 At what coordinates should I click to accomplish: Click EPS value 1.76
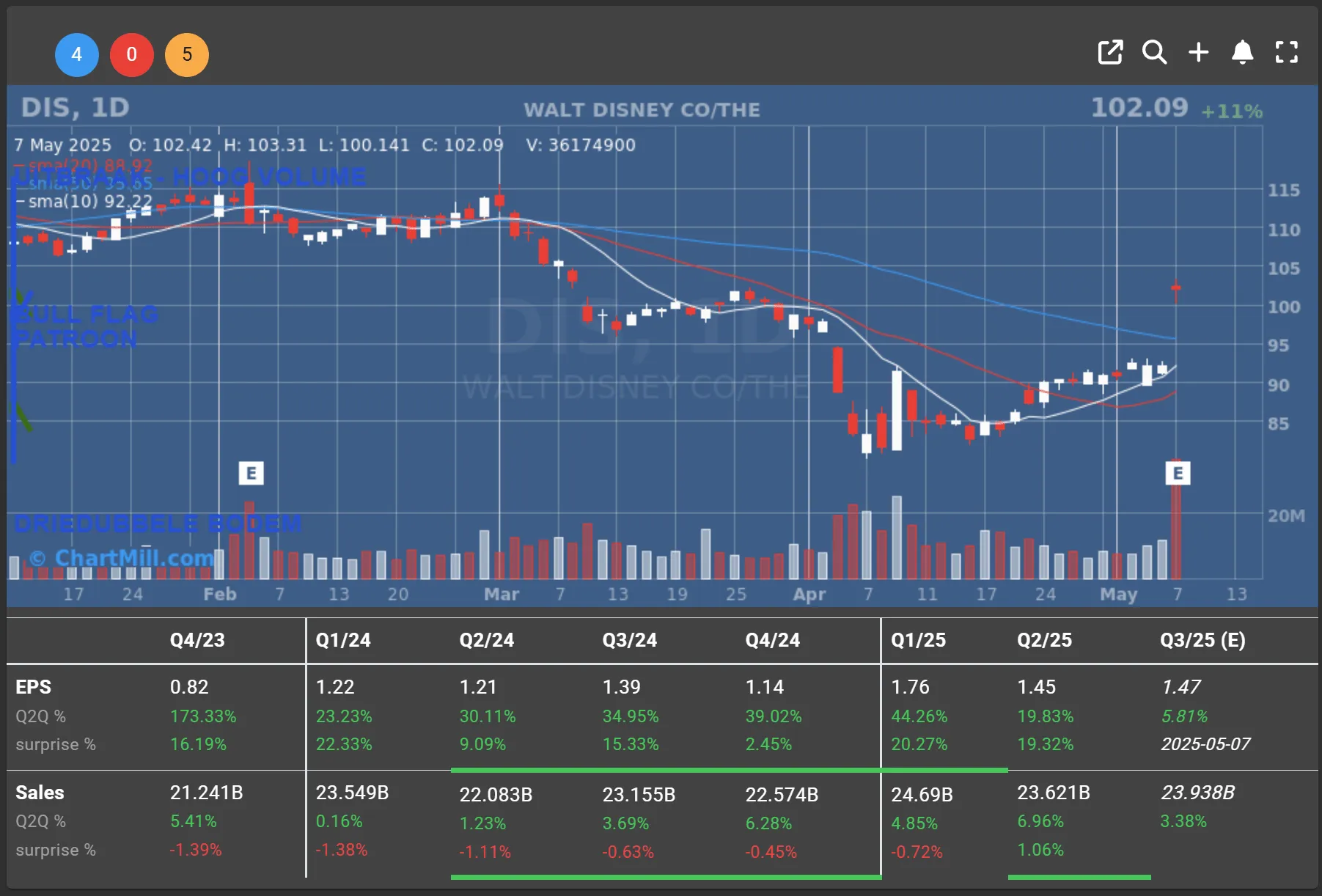pyautogui.click(x=910, y=687)
